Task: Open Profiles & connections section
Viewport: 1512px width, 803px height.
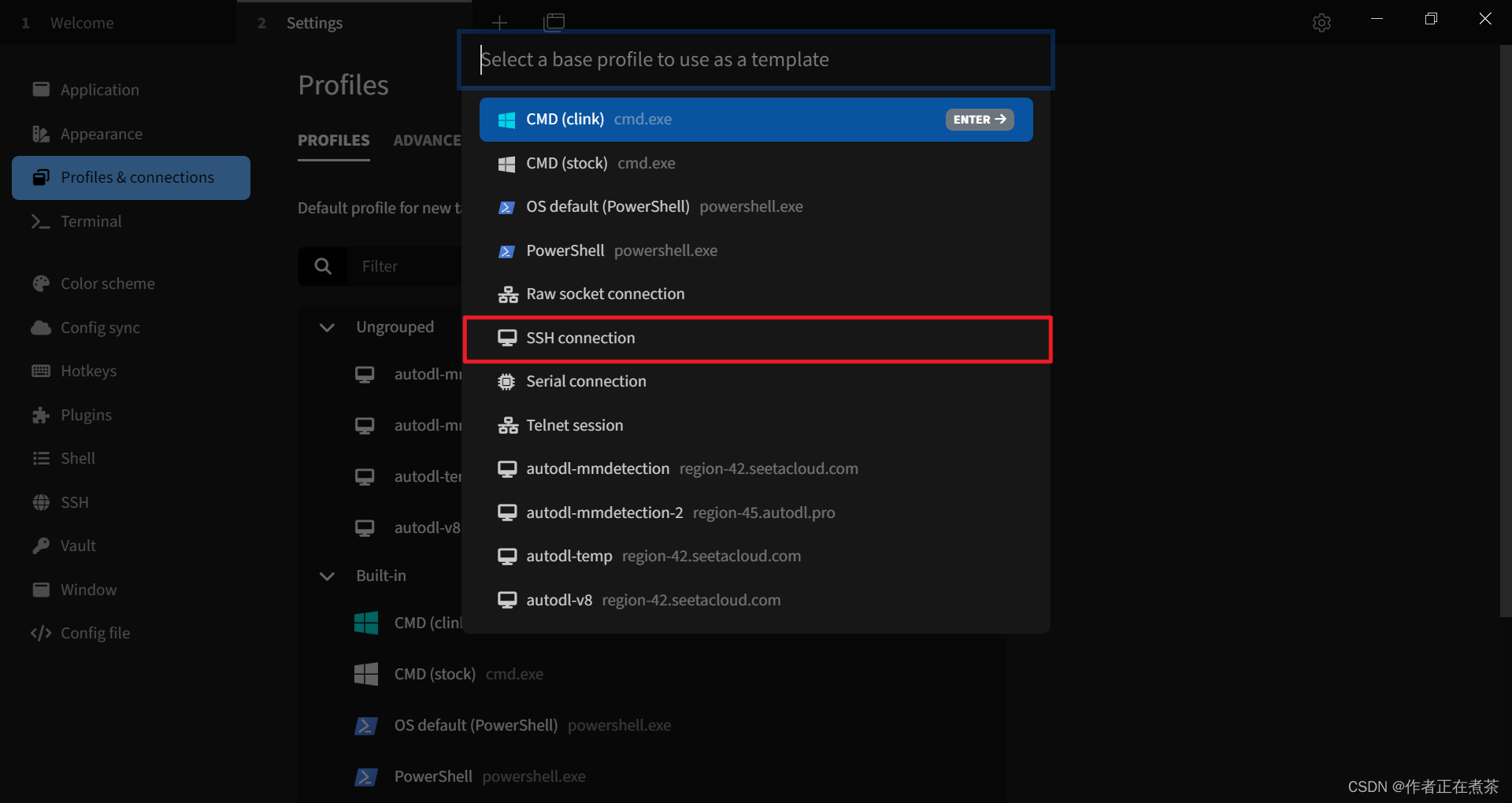Action: 131,178
